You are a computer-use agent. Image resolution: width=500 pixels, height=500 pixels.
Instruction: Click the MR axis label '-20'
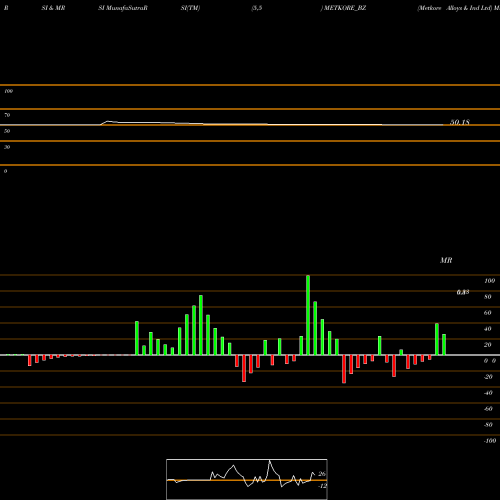(488, 377)
